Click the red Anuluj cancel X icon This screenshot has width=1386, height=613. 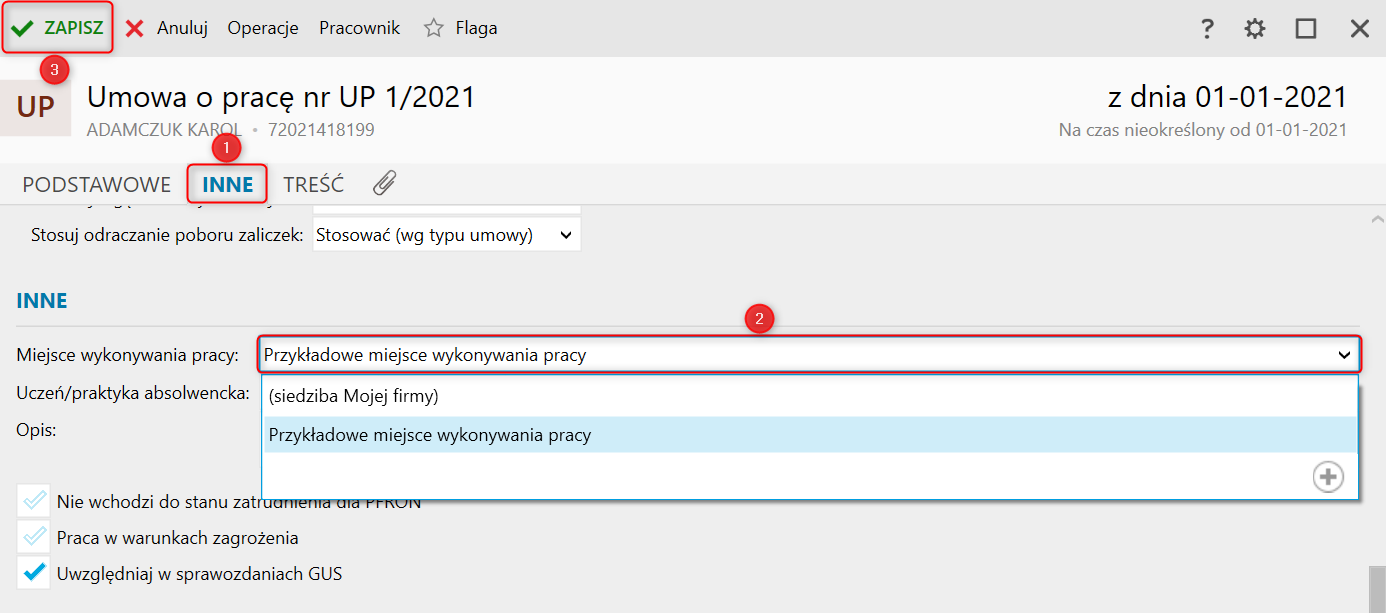point(135,28)
